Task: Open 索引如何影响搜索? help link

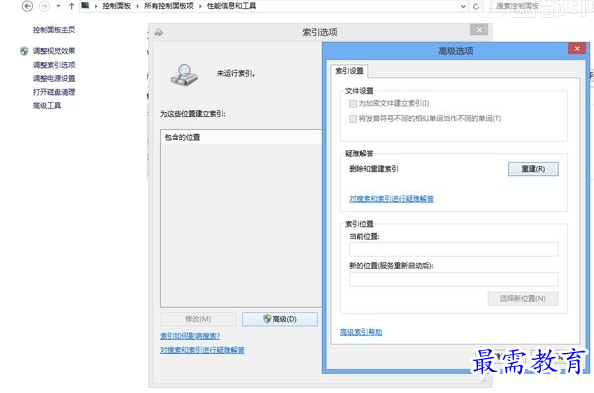Action: point(190,336)
